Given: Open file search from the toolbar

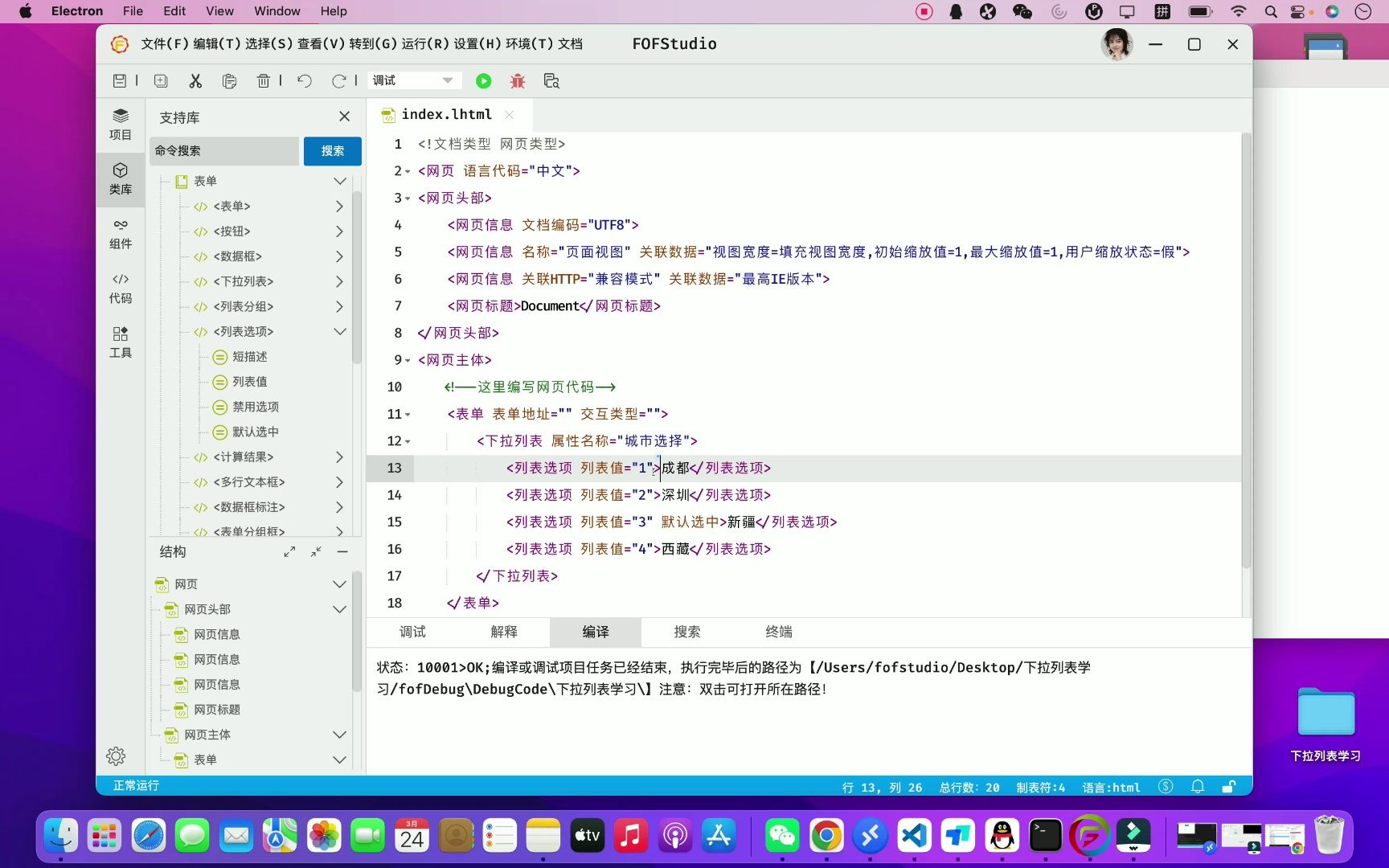Looking at the screenshot, I should [x=551, y=80].
